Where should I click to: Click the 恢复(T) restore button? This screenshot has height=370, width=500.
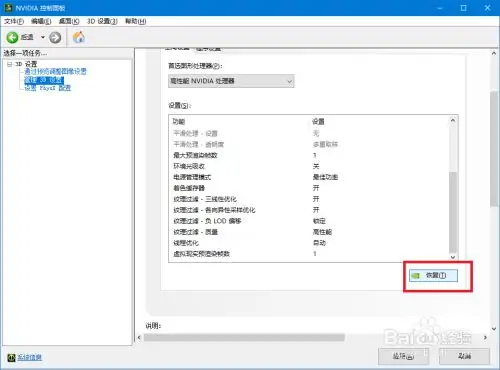(x=433, y=275)
